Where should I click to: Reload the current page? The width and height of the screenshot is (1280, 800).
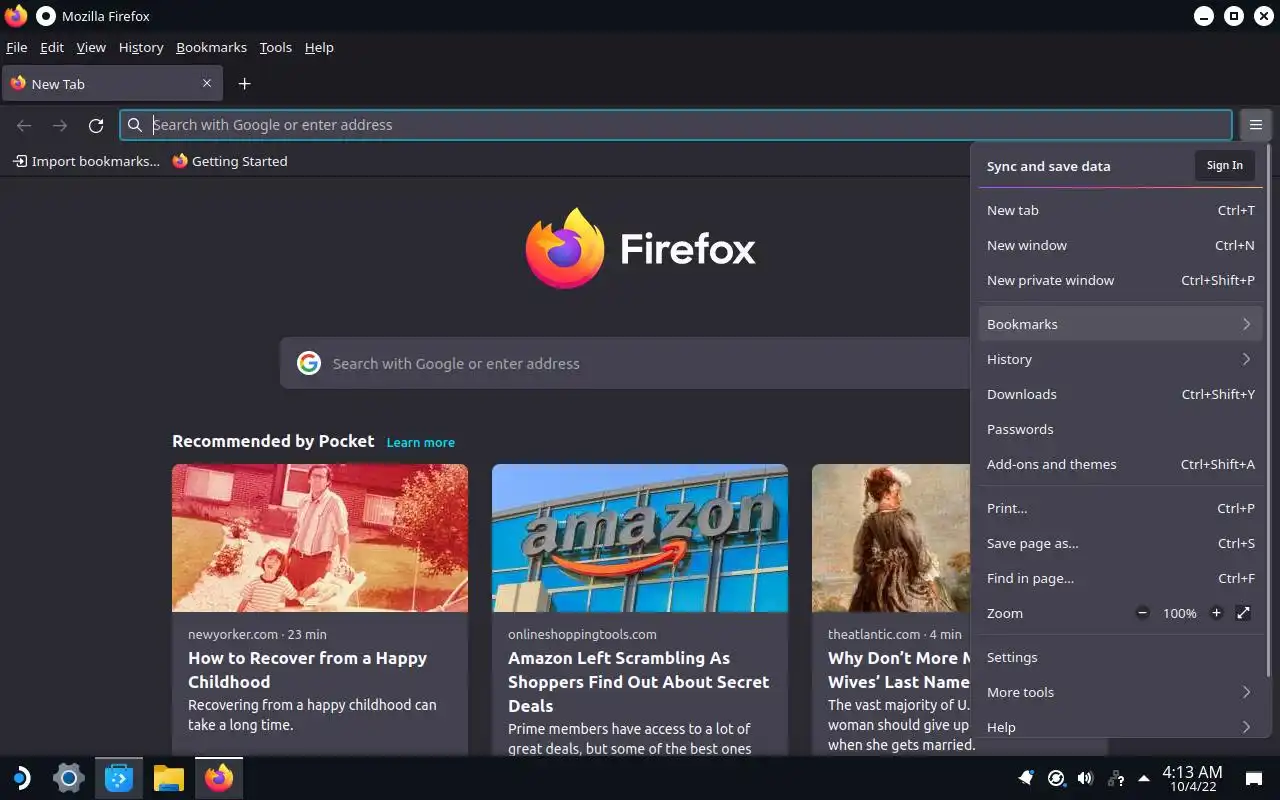click(96, 125)
